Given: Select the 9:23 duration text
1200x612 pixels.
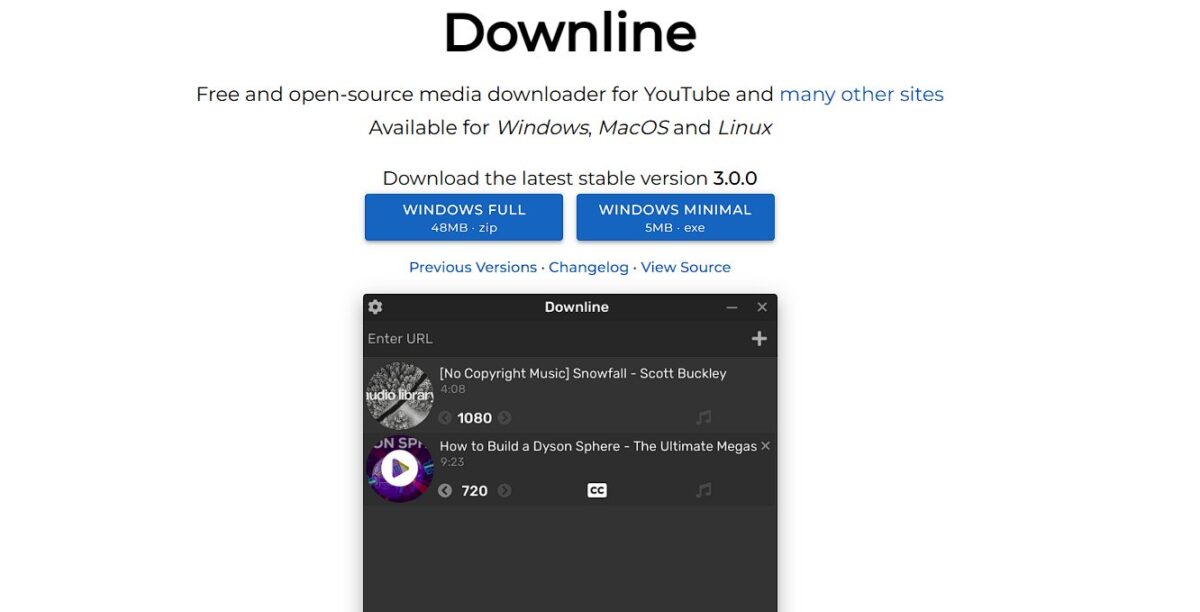Looking at the screenshot, I should click(x=453, y=462).
